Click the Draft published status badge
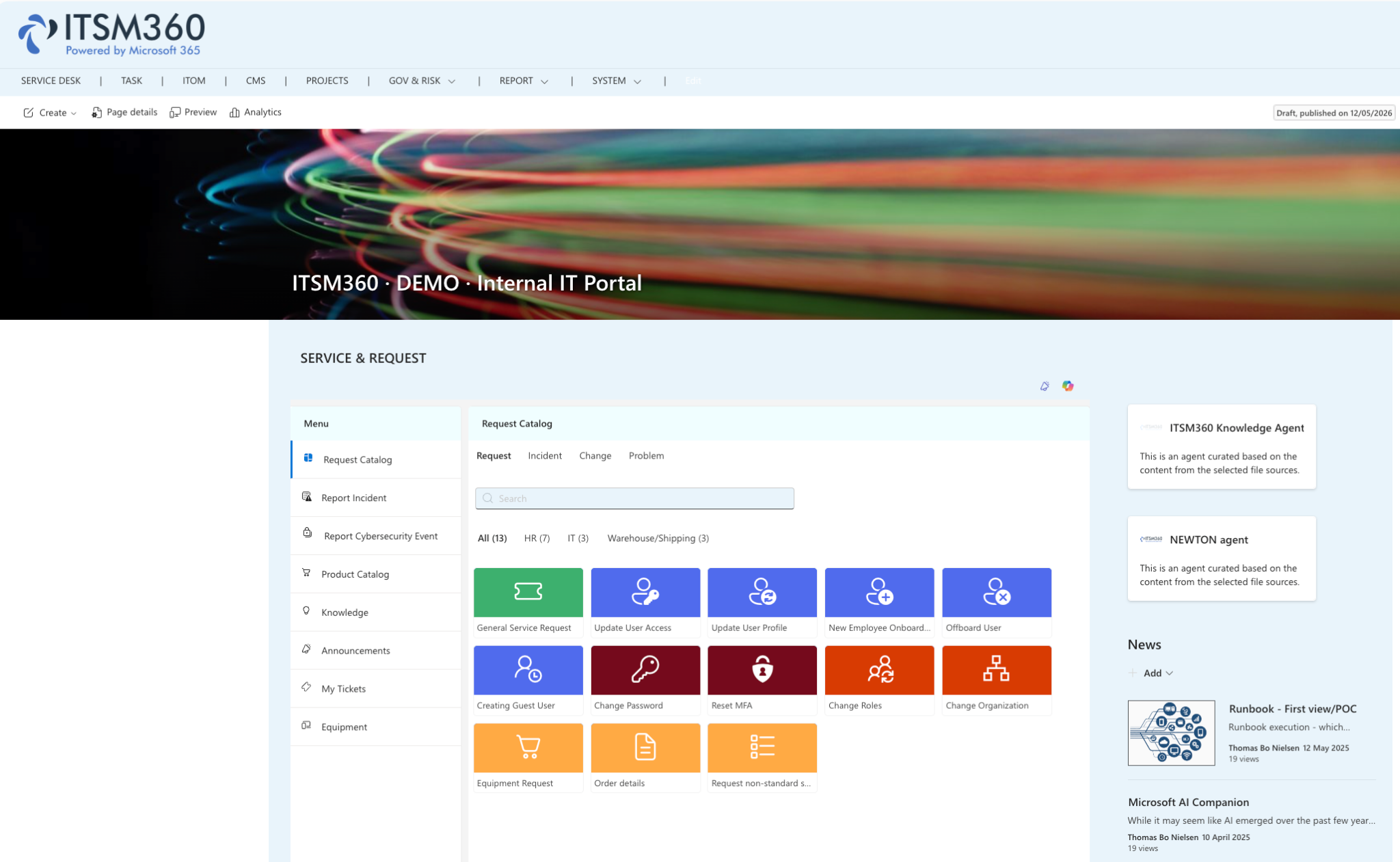This screenshot has height=862, width=1400. click(1334, 113)
